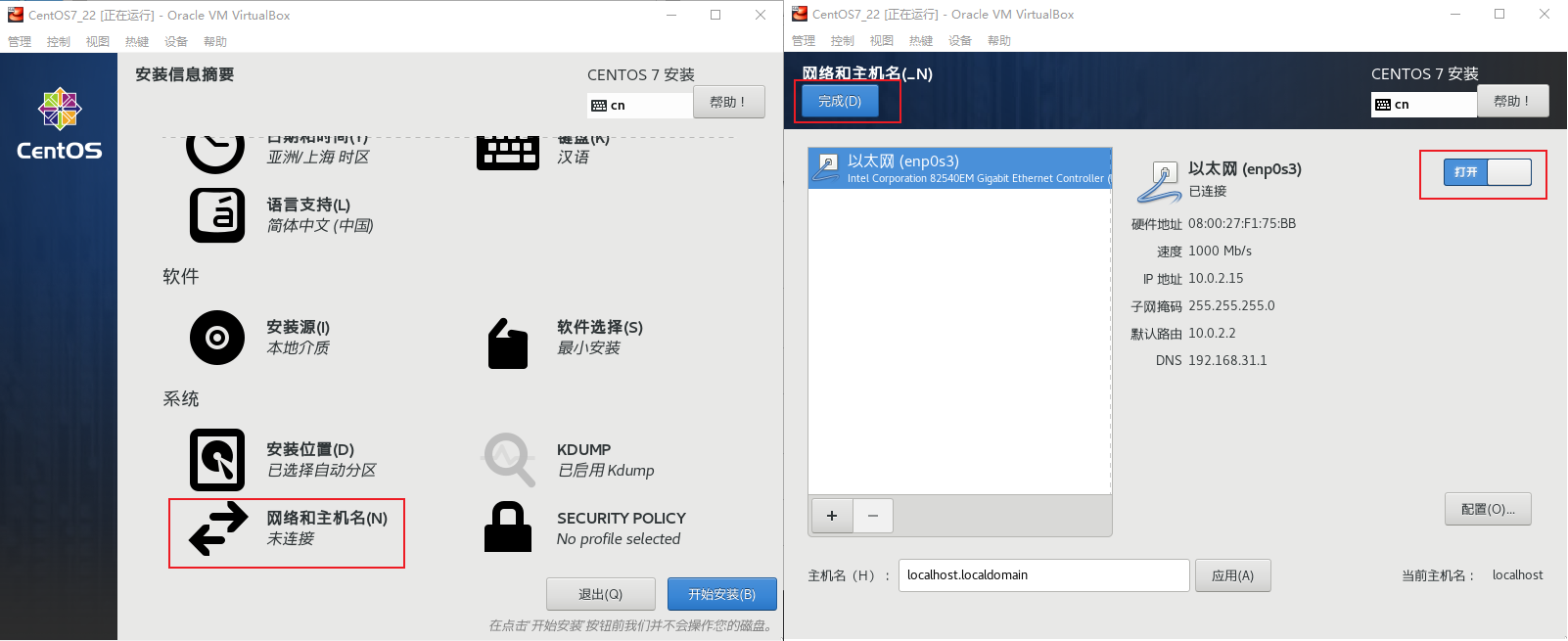
Task: Remove network device with minus button
Action: pyautogui.click(x=873, y=516)
